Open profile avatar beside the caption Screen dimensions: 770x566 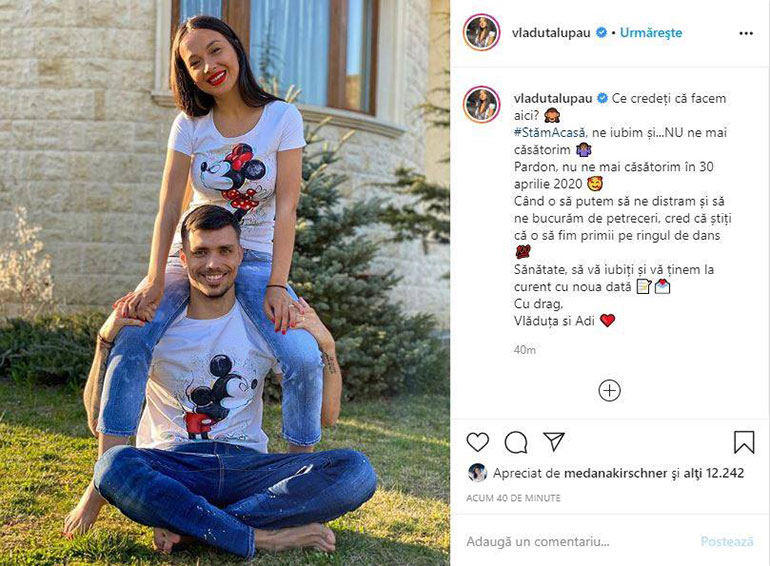point(481,105)
